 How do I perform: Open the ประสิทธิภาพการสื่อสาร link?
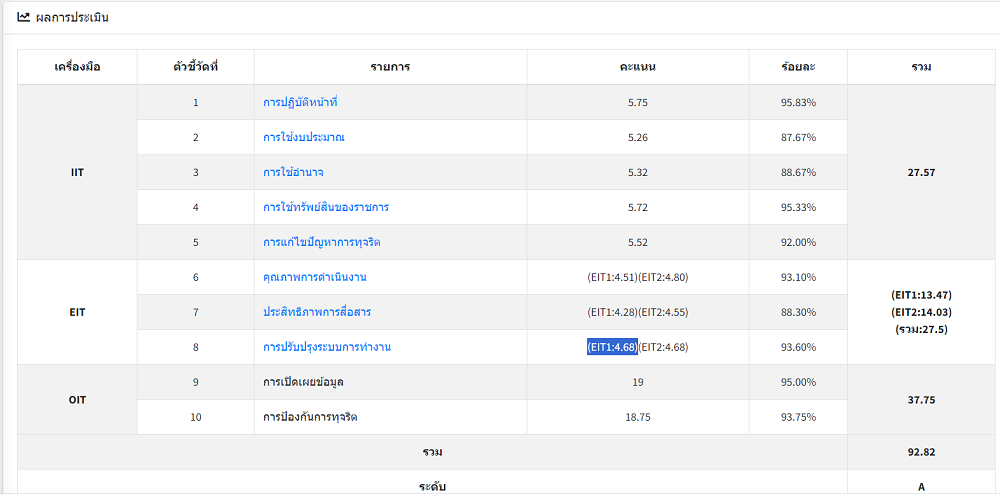[x=317, y=313]
